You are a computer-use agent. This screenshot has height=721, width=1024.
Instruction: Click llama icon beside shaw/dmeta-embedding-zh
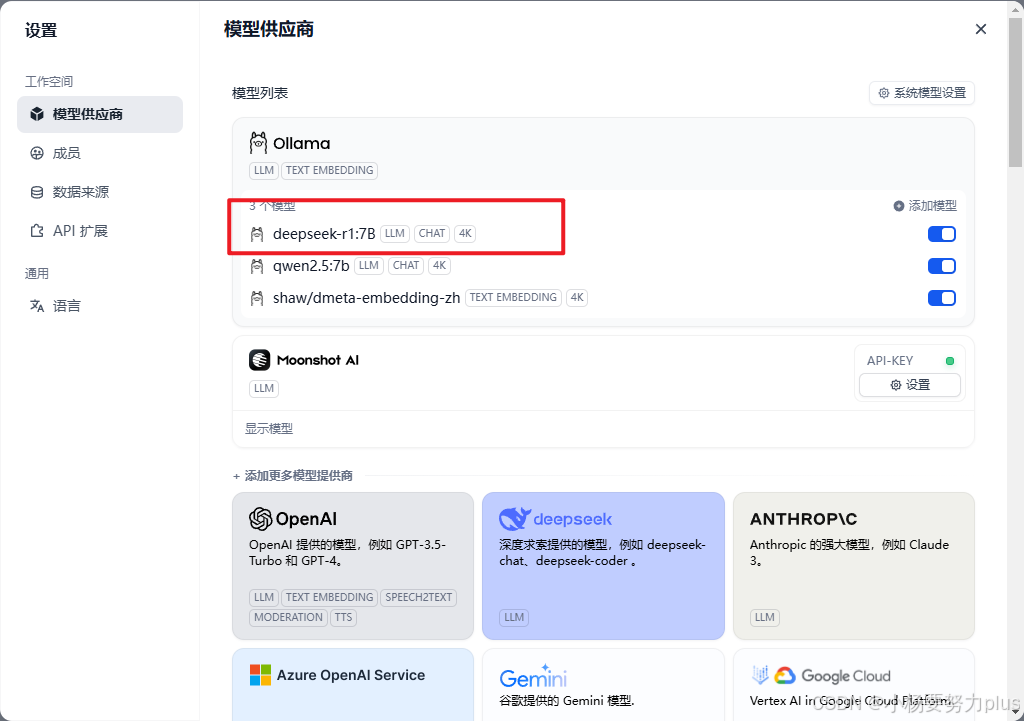pos(257,298)
